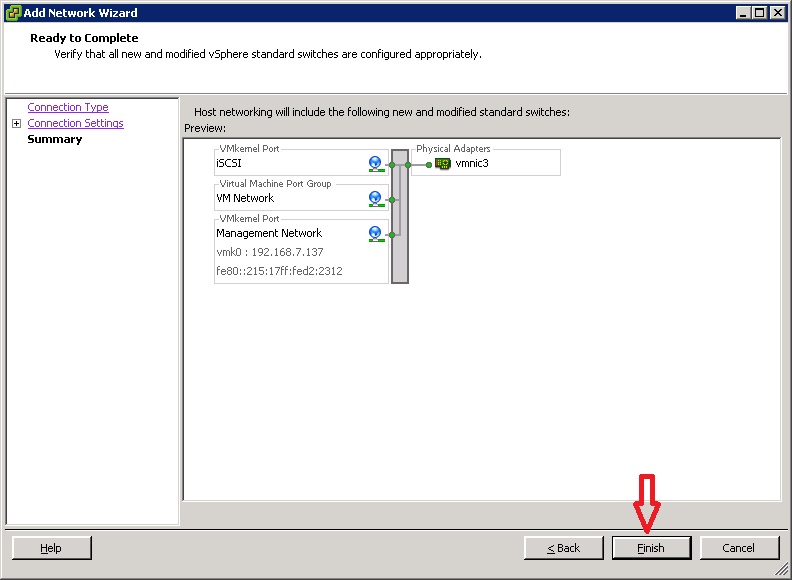The width and height of the screenshot is (792, 580).
Task: Click the fe80::215:17ff:fed2:2312 IPv6 address
Action: point(279,271)
